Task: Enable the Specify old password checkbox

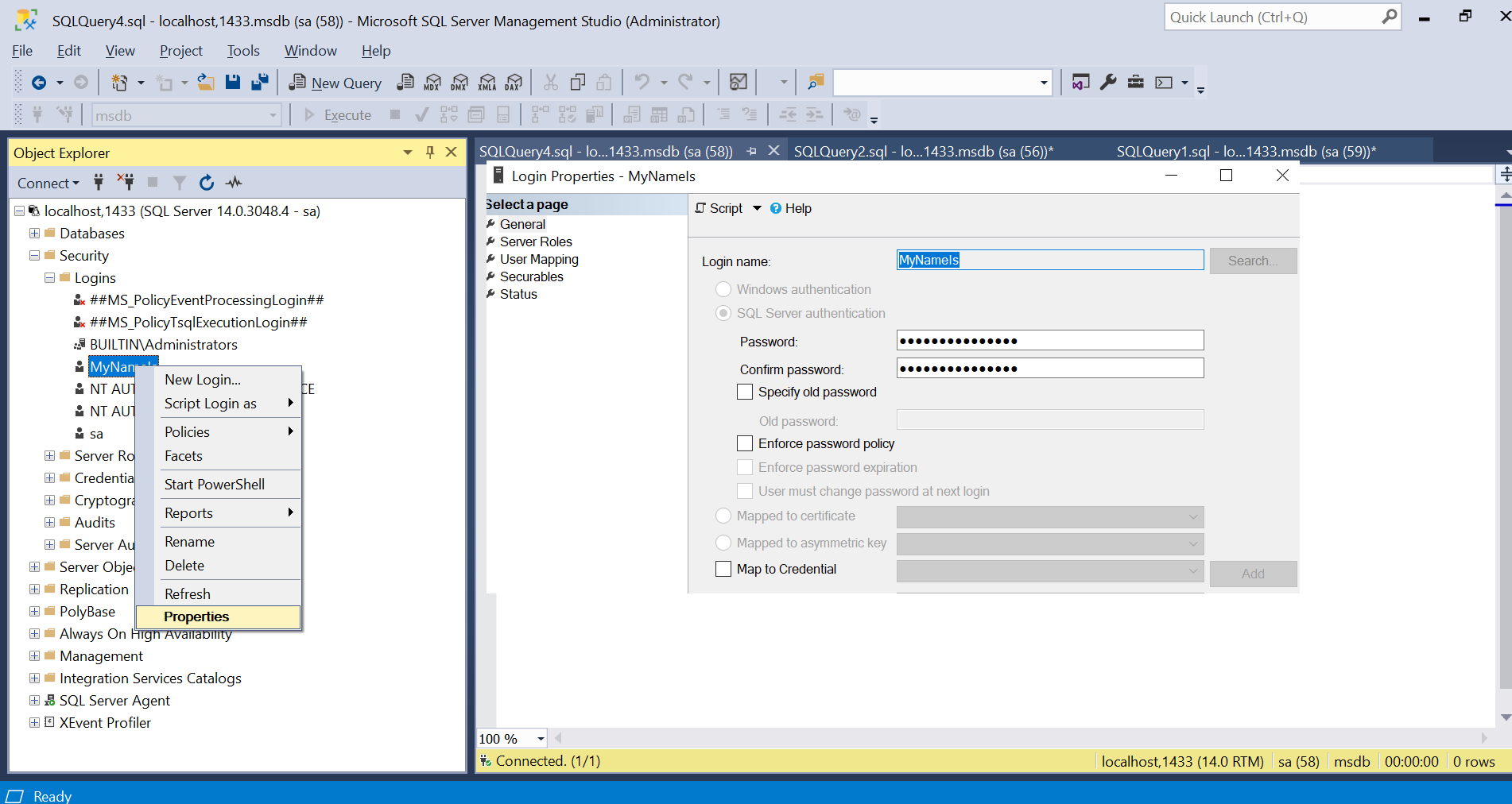Action: point(745,392)
